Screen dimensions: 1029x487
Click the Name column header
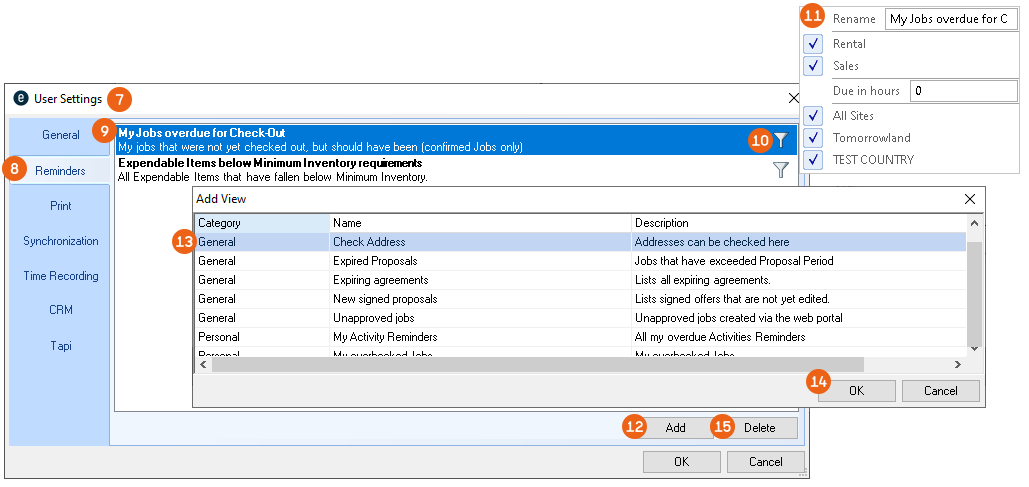click(480, 223)
